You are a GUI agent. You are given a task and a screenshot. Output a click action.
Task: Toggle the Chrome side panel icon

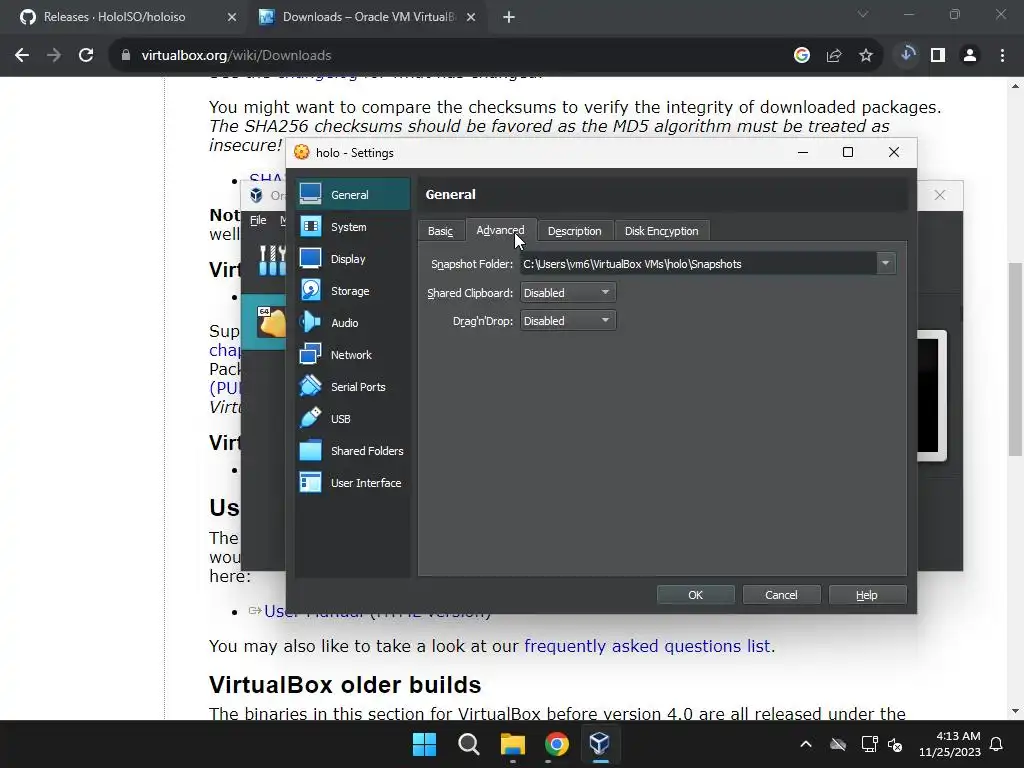pyautogui.click(x=938, y=56)
